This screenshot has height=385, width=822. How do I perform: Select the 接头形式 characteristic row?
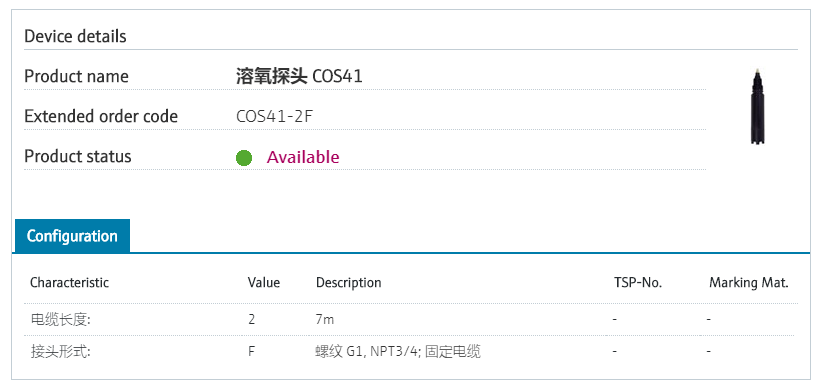[x=411, y=351]
